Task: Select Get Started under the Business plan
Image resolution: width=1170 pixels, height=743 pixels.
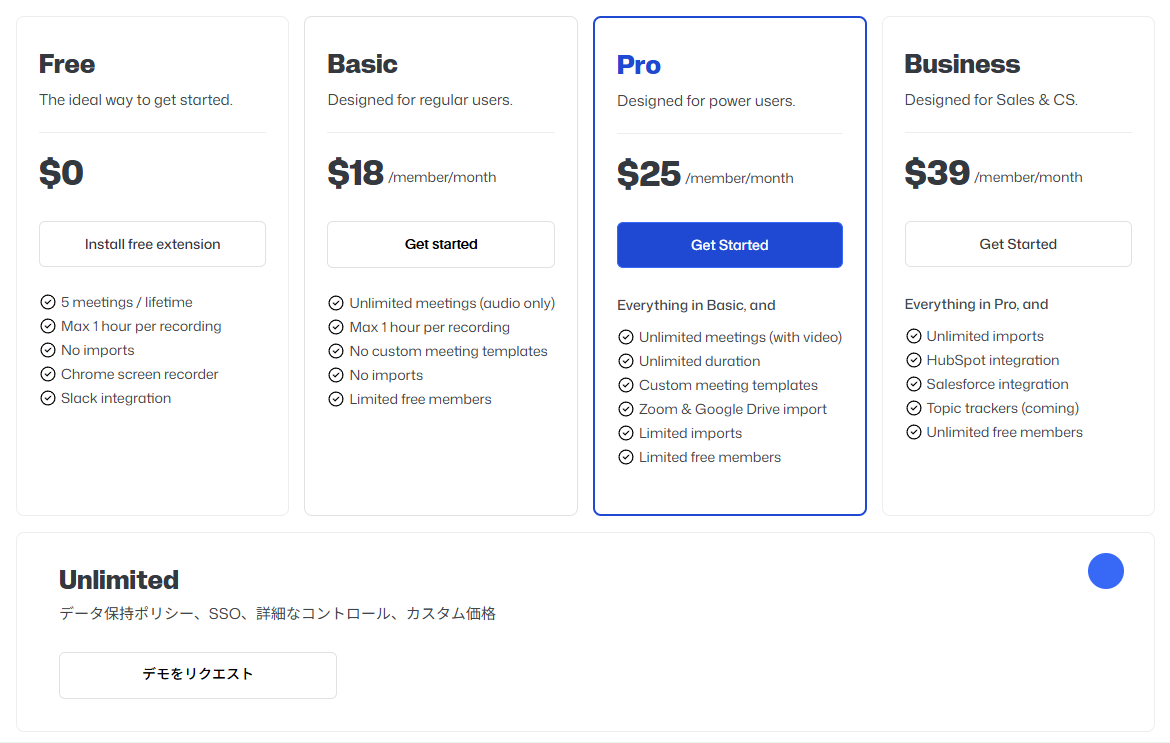Action: [1017, 244]
